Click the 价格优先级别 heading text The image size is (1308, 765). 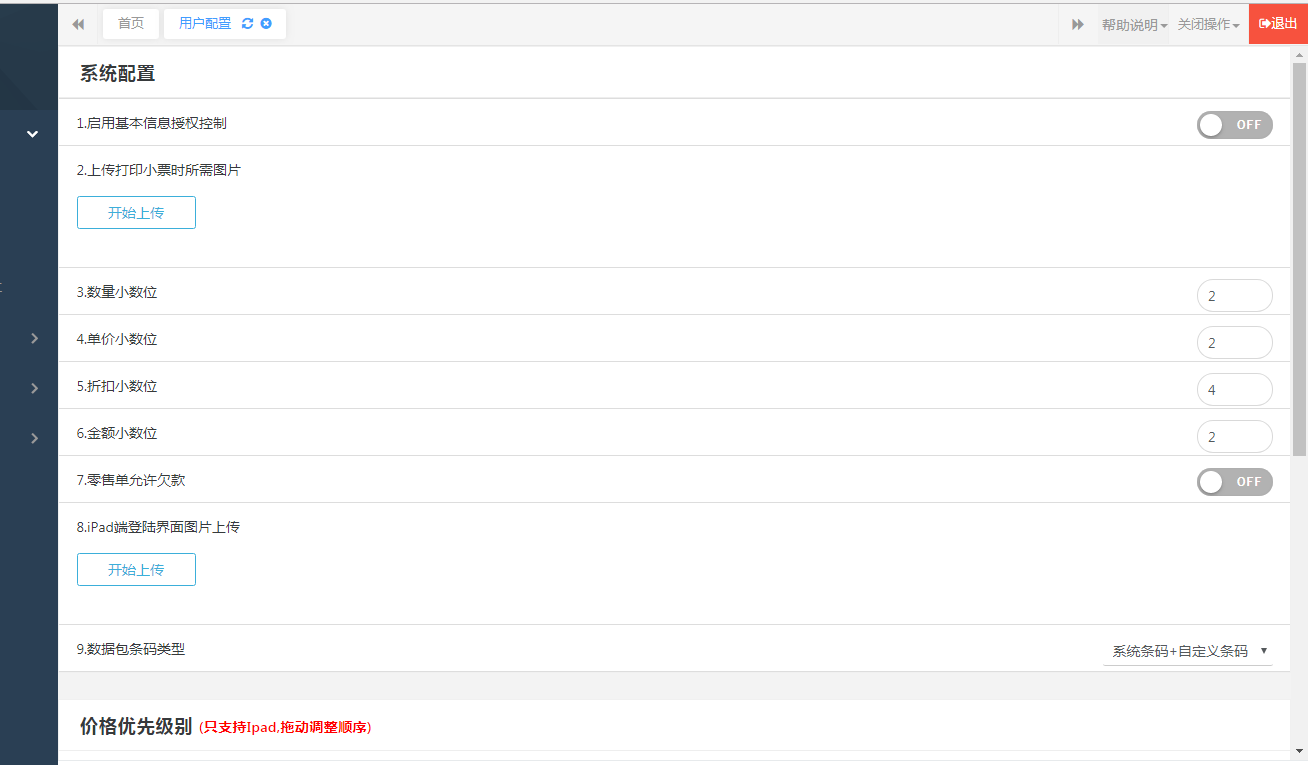(136, 727)
